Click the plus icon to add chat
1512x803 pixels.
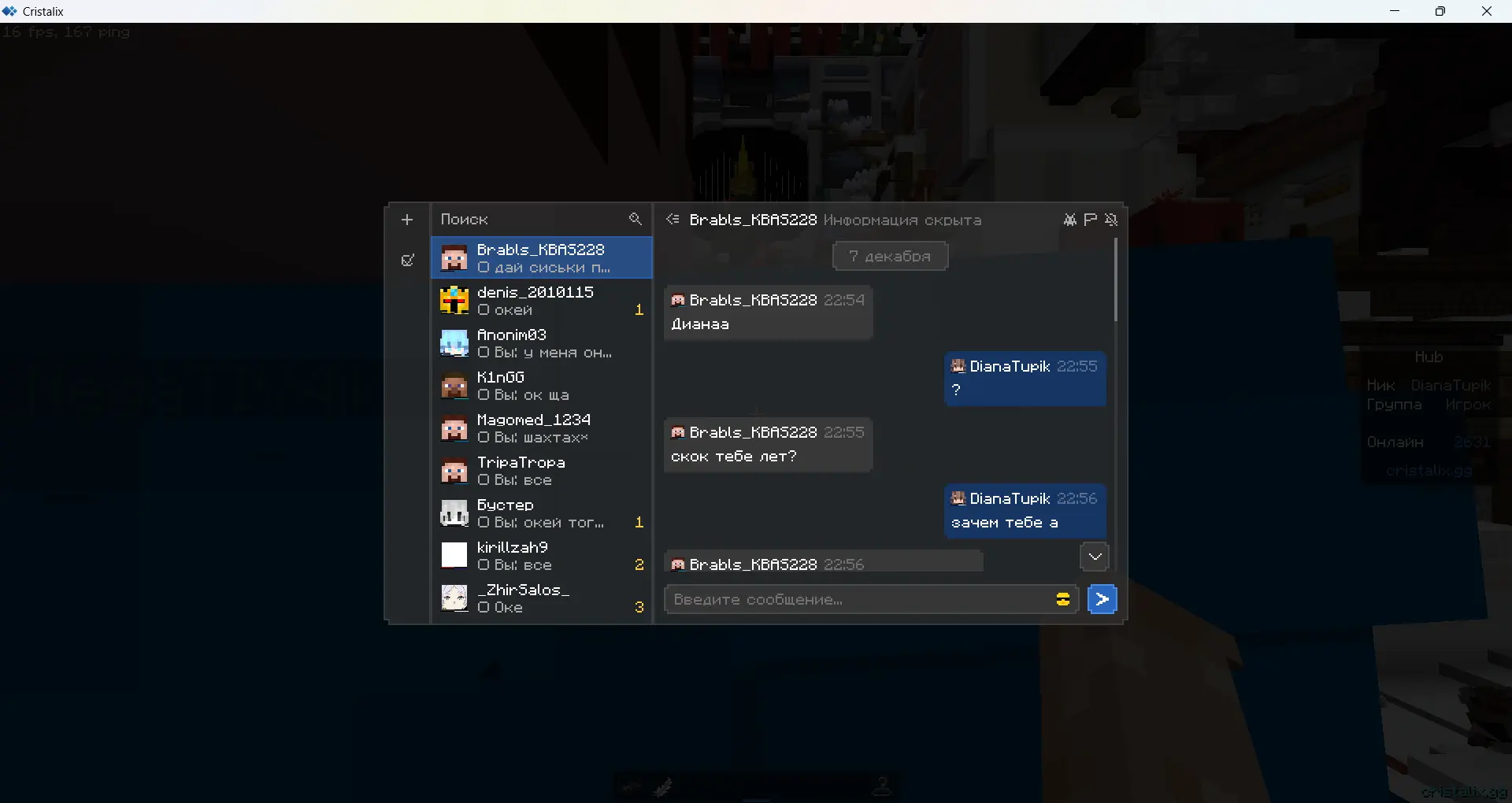[407, 220]
